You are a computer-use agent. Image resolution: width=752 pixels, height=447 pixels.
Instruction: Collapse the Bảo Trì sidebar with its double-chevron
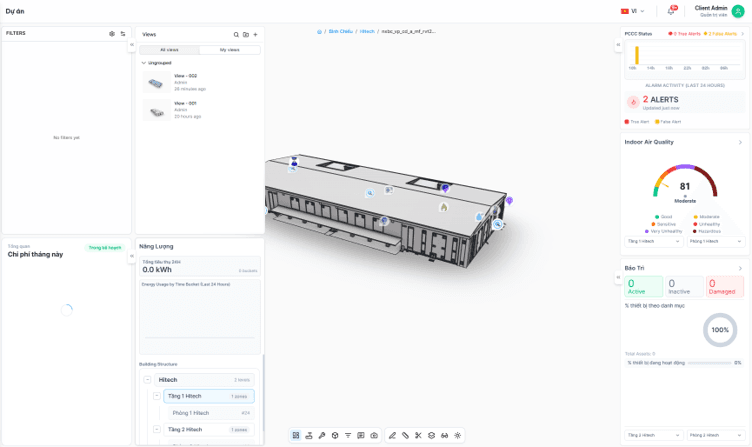[x=618, y=277]
